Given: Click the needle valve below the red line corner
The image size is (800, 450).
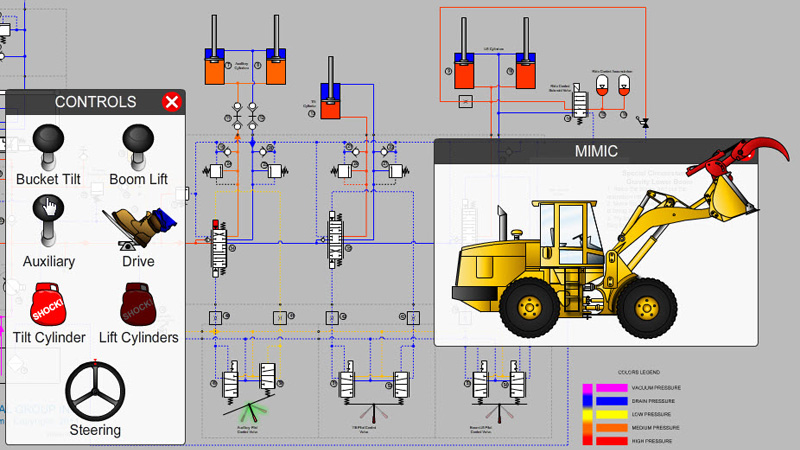Looking at the screenshot, I should click(643, 122).
